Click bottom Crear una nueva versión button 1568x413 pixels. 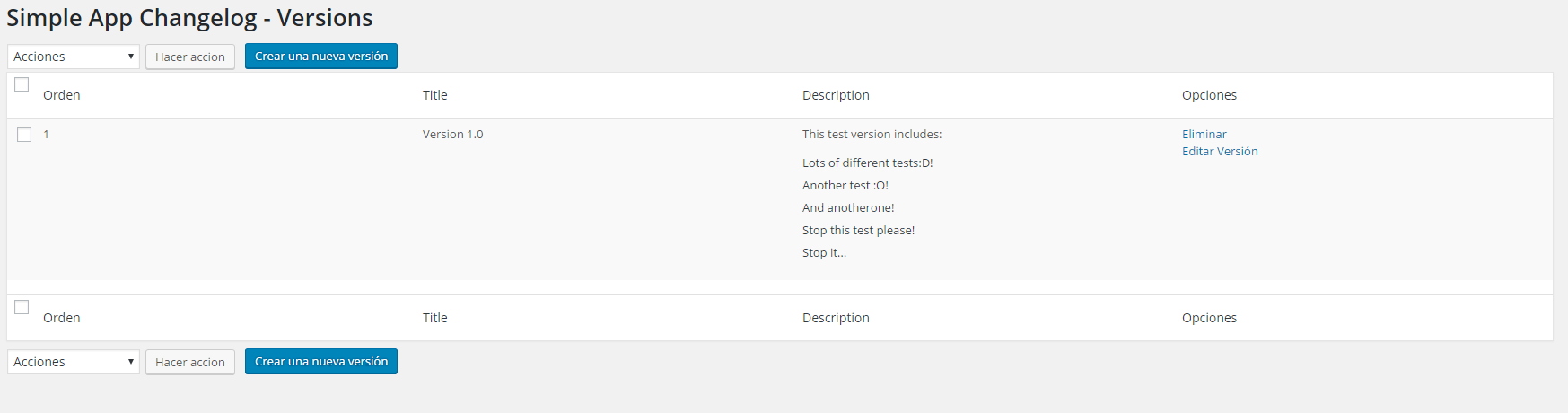click(x=321, y=361)
